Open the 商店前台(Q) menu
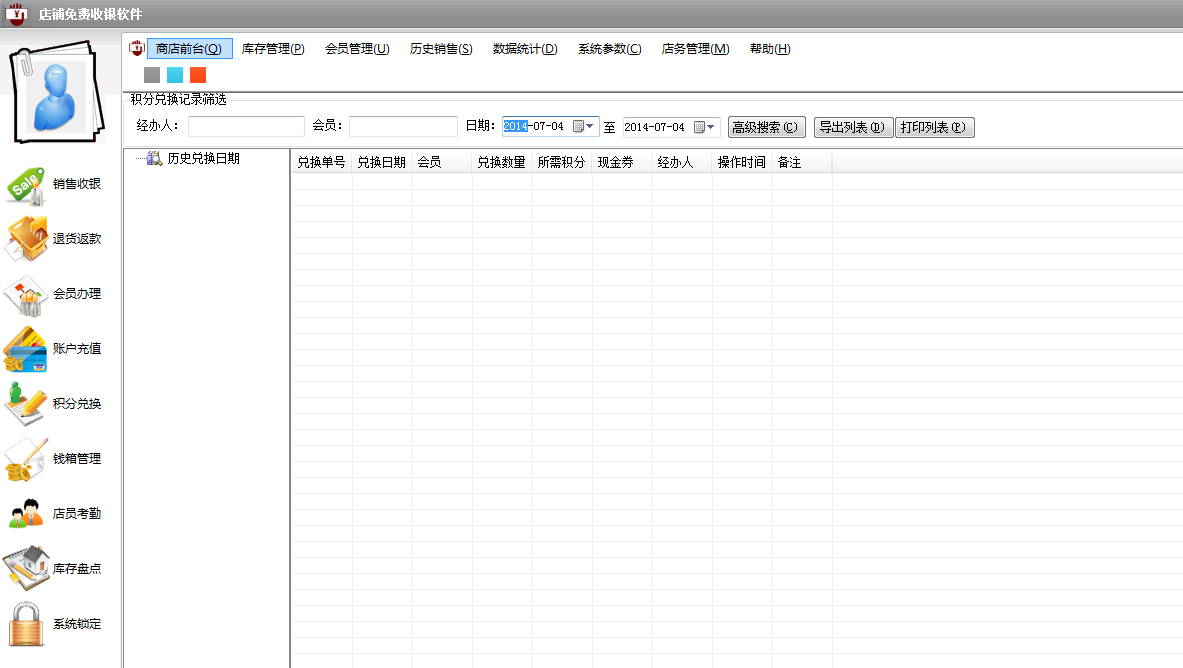Image resolution: width=1183 pixels, height=668 pixels. (x=189, y=49)
